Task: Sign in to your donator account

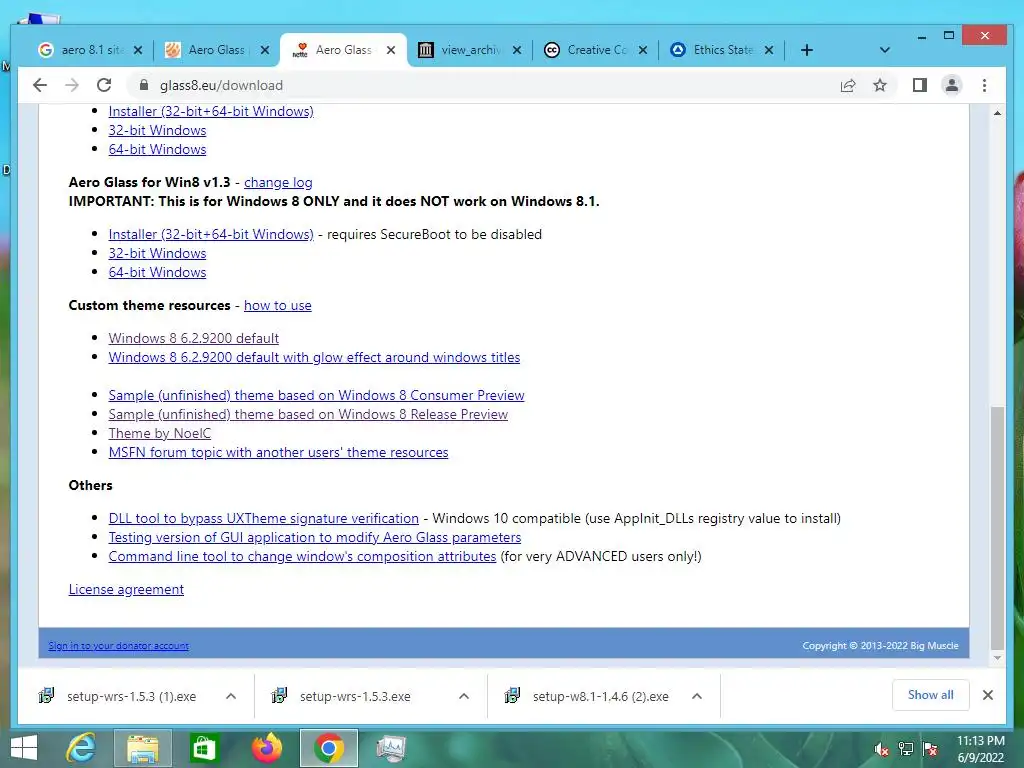Action: point(118,645)
